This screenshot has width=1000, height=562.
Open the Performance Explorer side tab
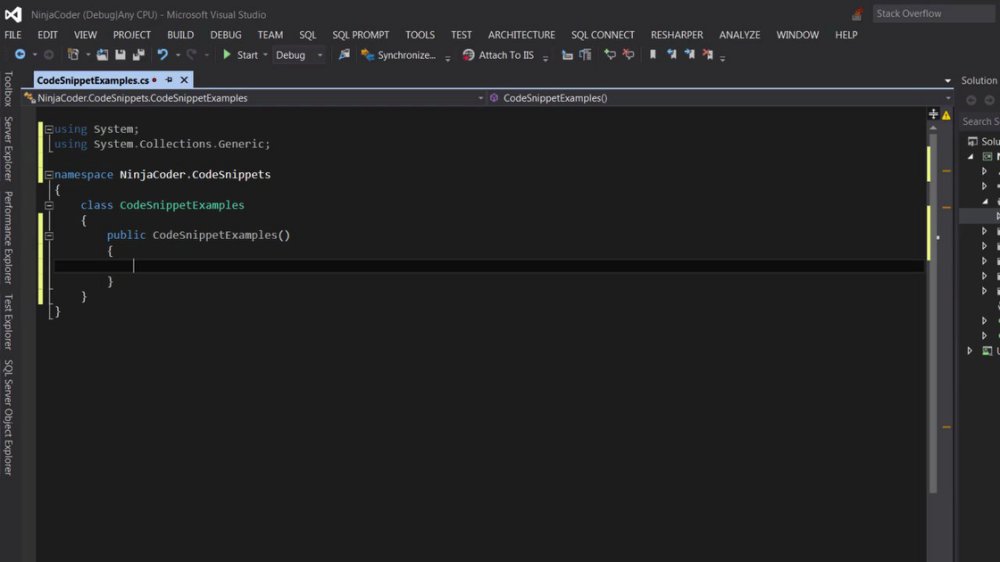point(8,237)
